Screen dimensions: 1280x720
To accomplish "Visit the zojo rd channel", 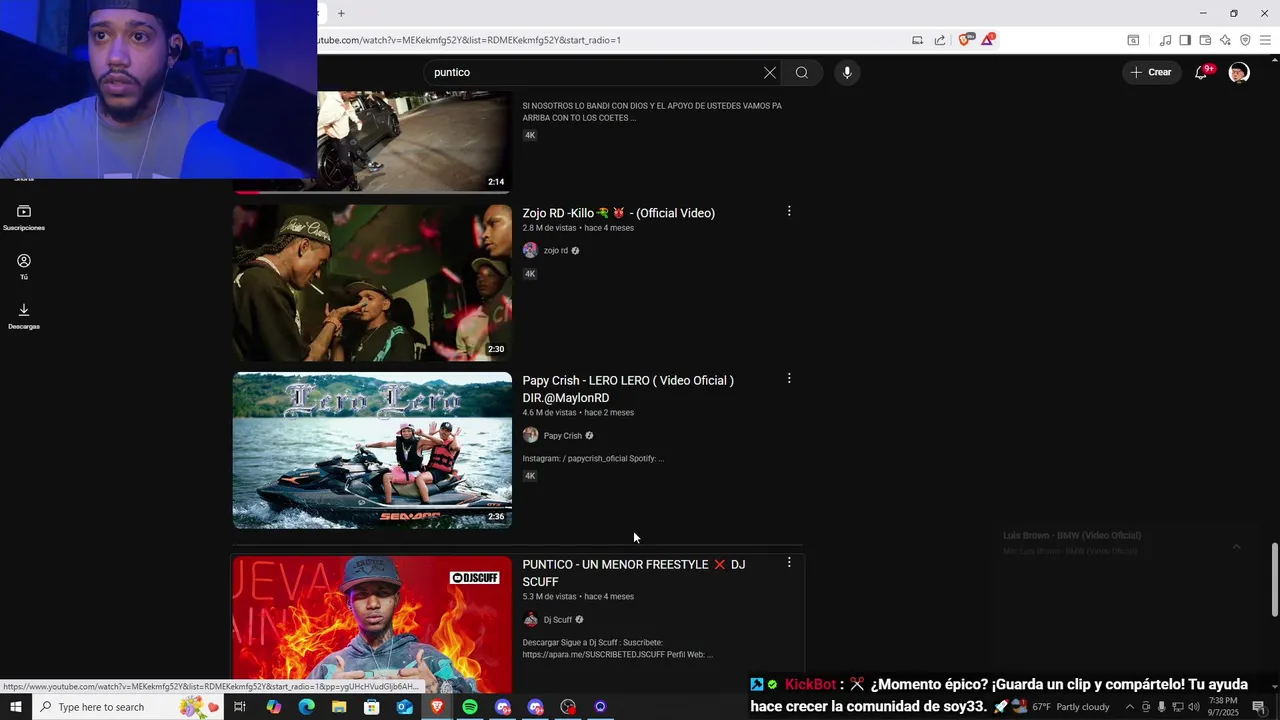I will [556, 251].
